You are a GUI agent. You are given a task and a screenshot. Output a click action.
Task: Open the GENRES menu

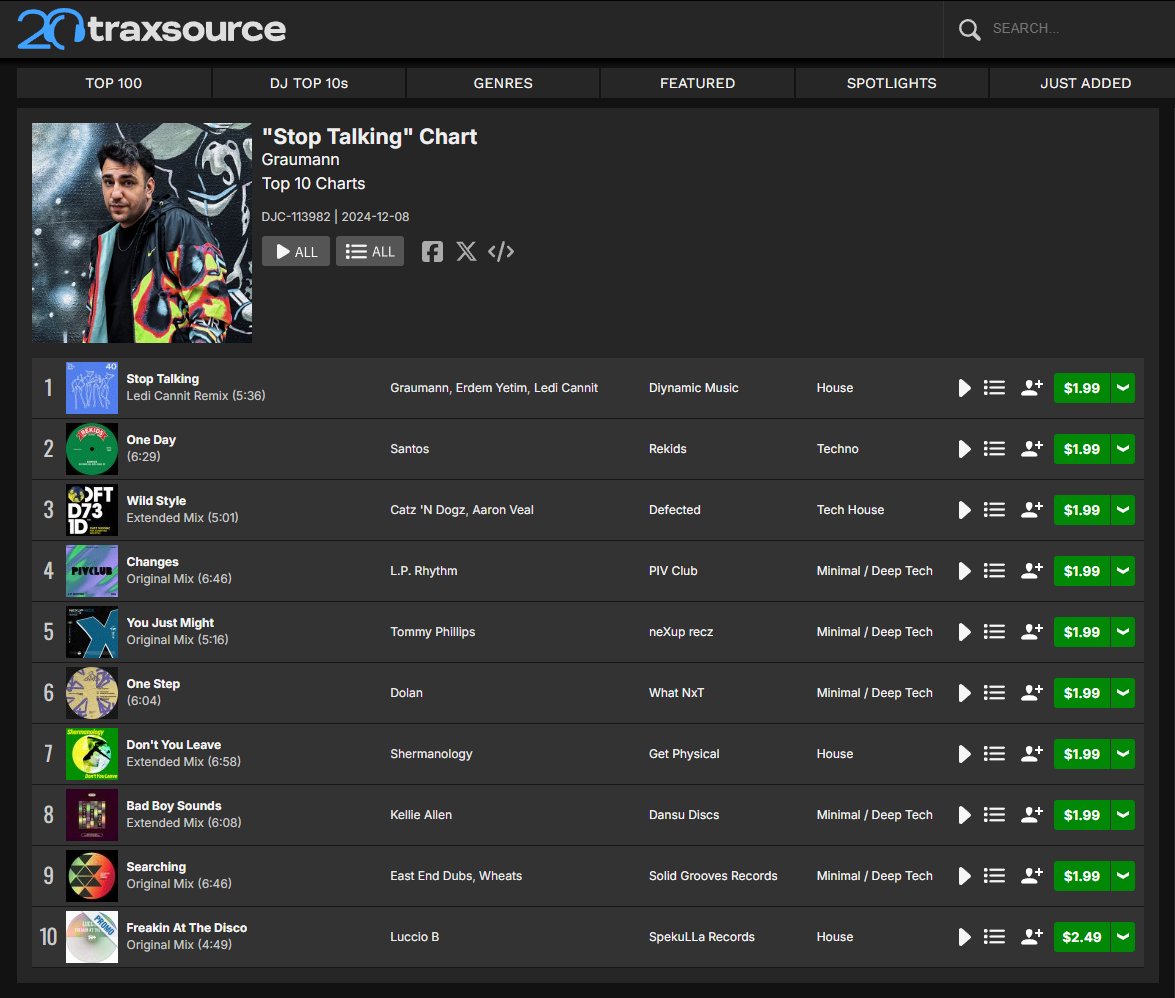503,83
